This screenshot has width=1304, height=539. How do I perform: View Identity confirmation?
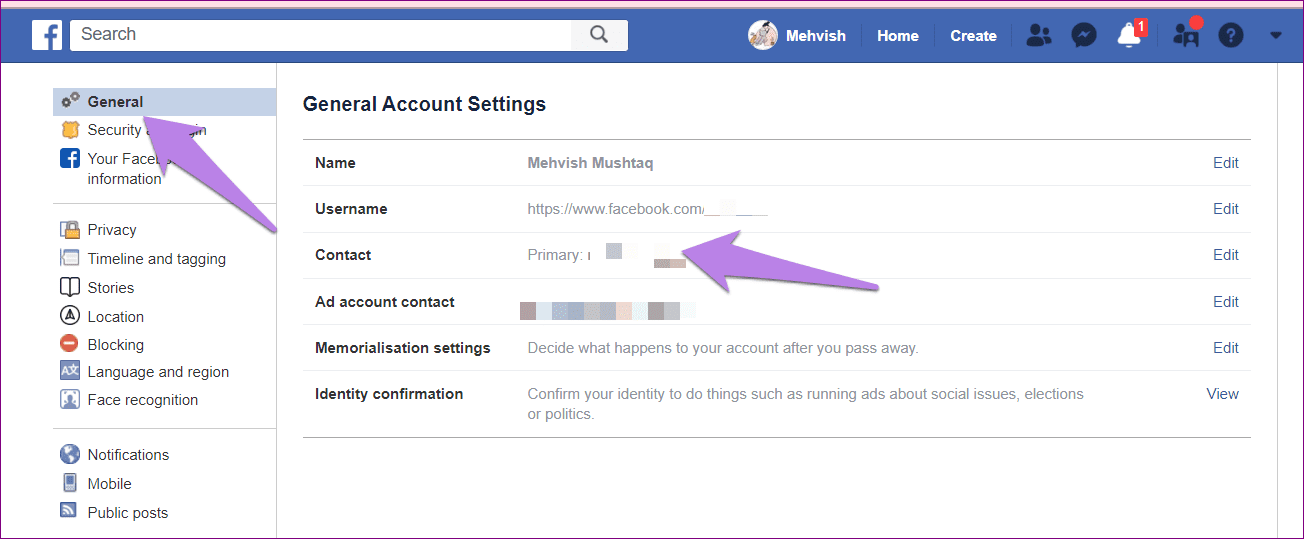(1223, 394)
